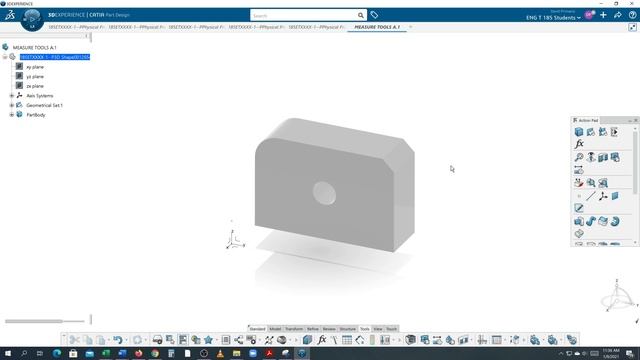This screenshot has height=360, width=640.
Task: Click the share graph icon in toolbar
Action: tap(238, 340)
